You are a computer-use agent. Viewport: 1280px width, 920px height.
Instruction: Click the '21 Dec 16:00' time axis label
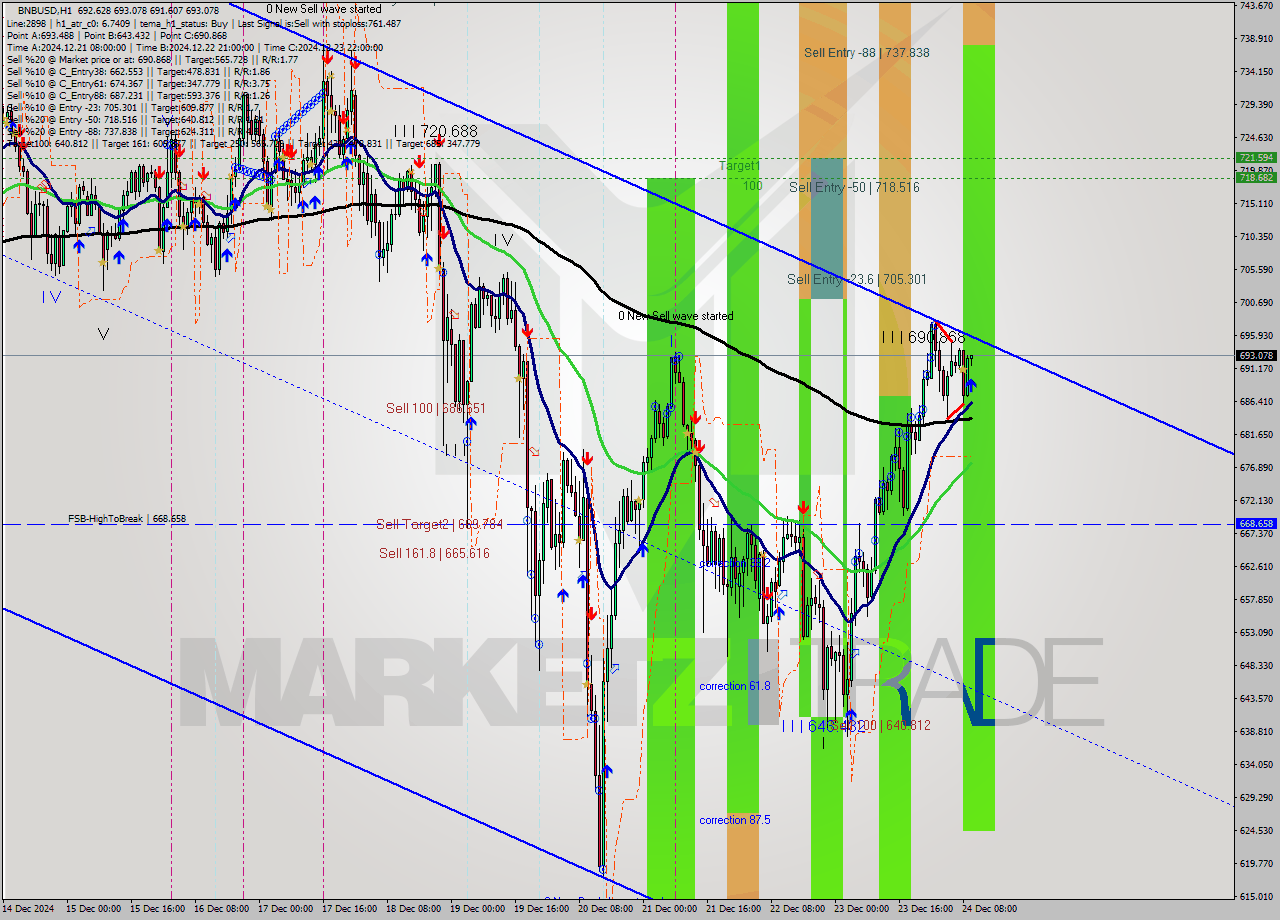732,909
